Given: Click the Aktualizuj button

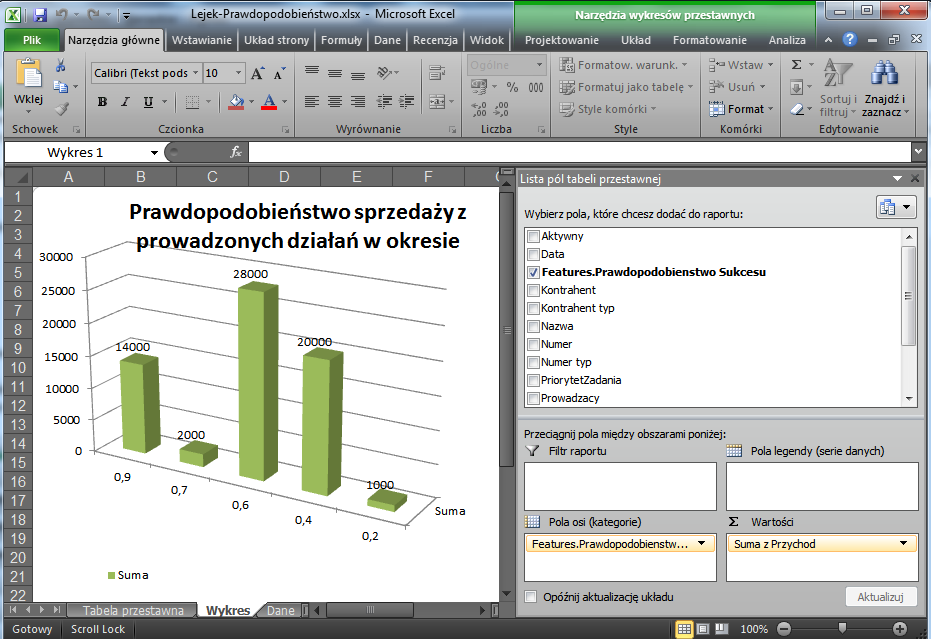Looking at the screenshot, I should point(881,597).
